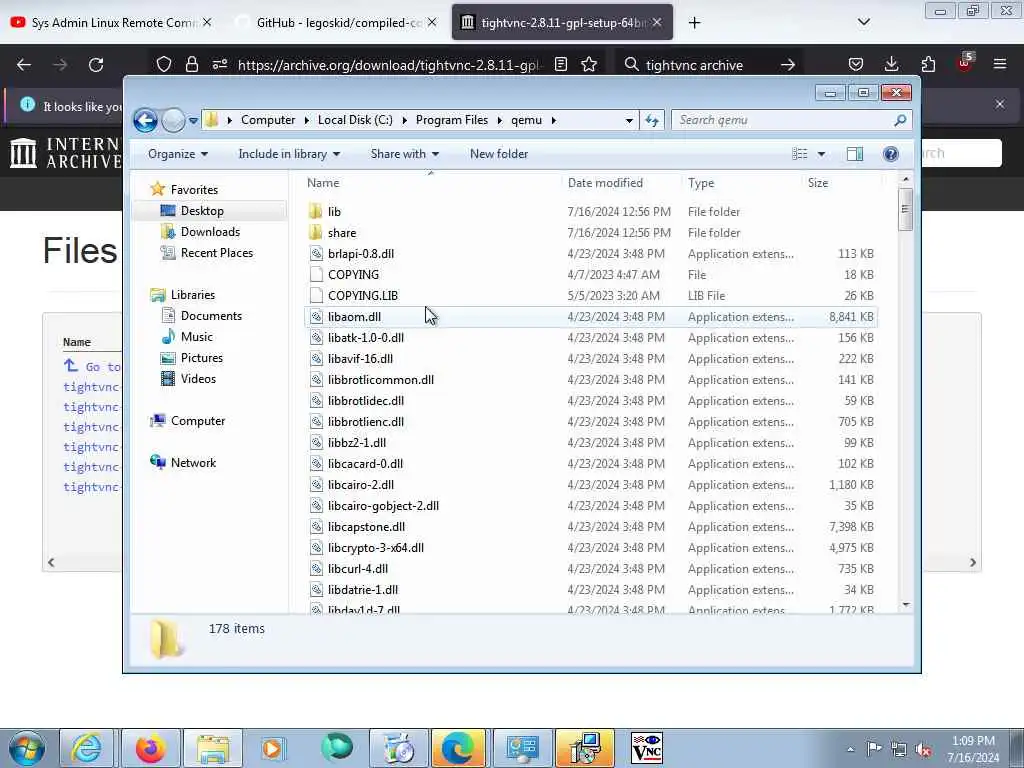1024x768 pixels.
Task: Click the scrollbar down arrow in file list
Action: [x=905, y=605]
